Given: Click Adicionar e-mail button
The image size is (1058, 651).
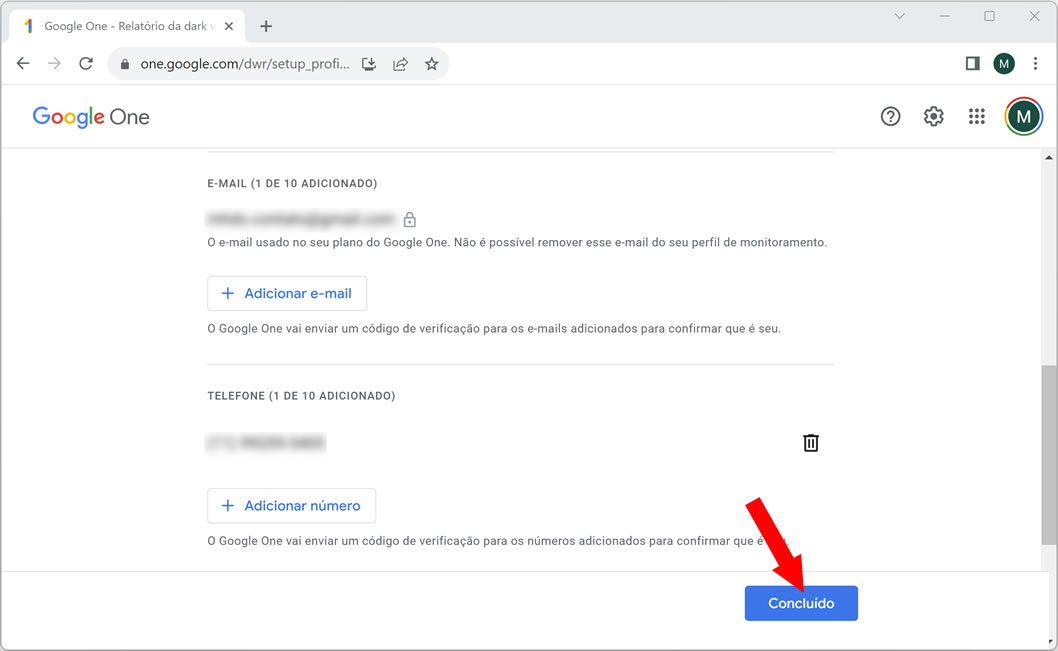Looking at the screenshot, I should pos(287,294).
